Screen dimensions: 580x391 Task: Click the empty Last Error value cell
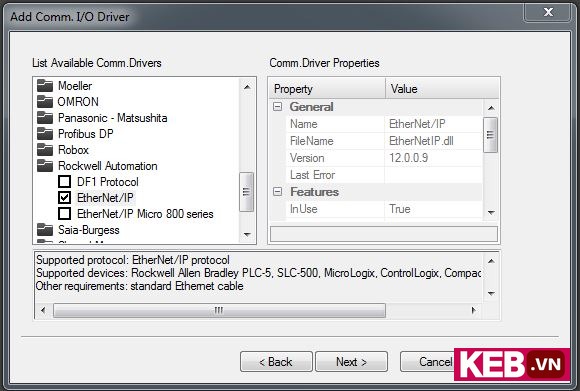tap(434, 175)
